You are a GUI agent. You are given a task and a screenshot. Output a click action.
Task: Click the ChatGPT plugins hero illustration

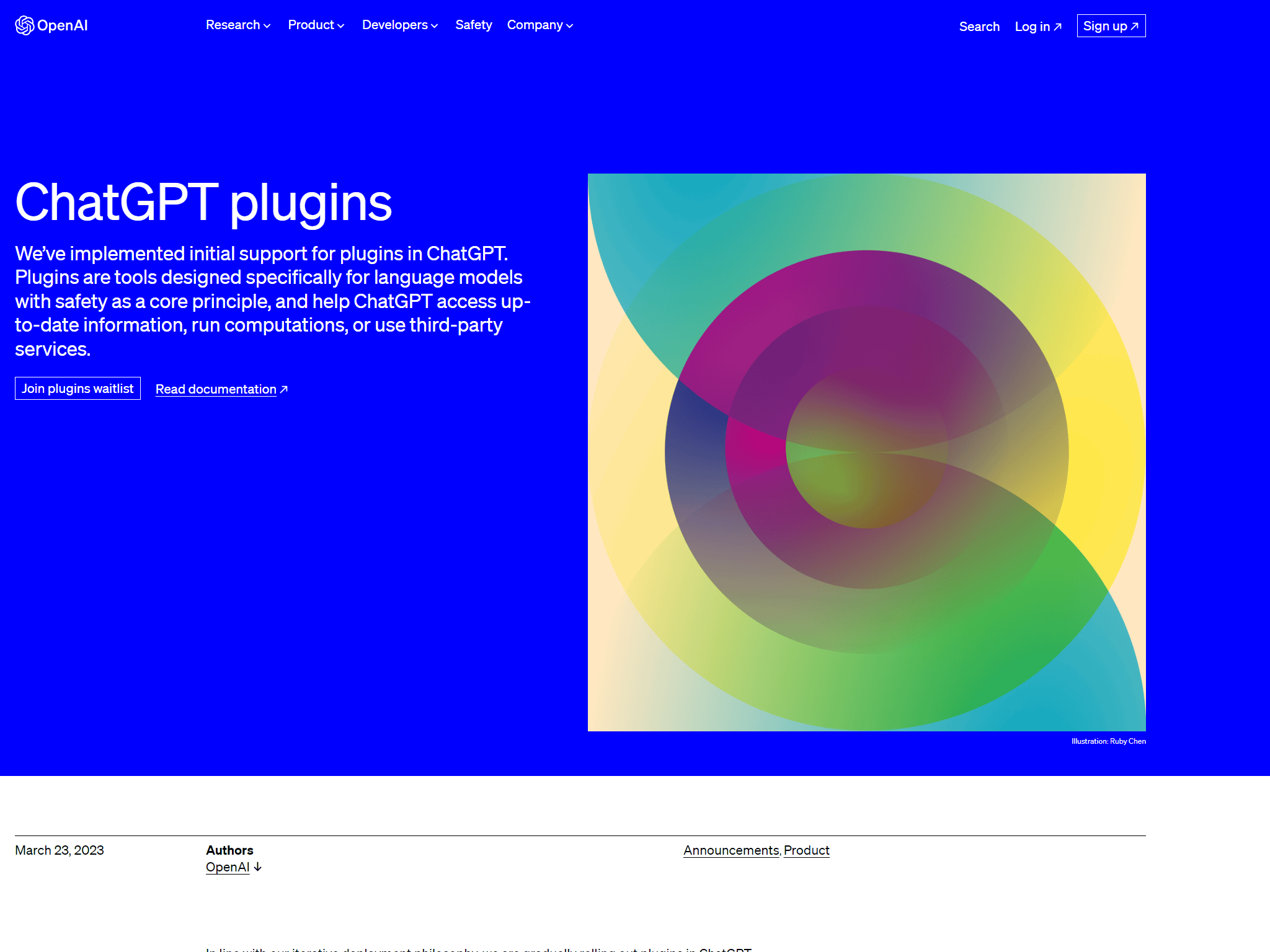click(x=867, y=452)
